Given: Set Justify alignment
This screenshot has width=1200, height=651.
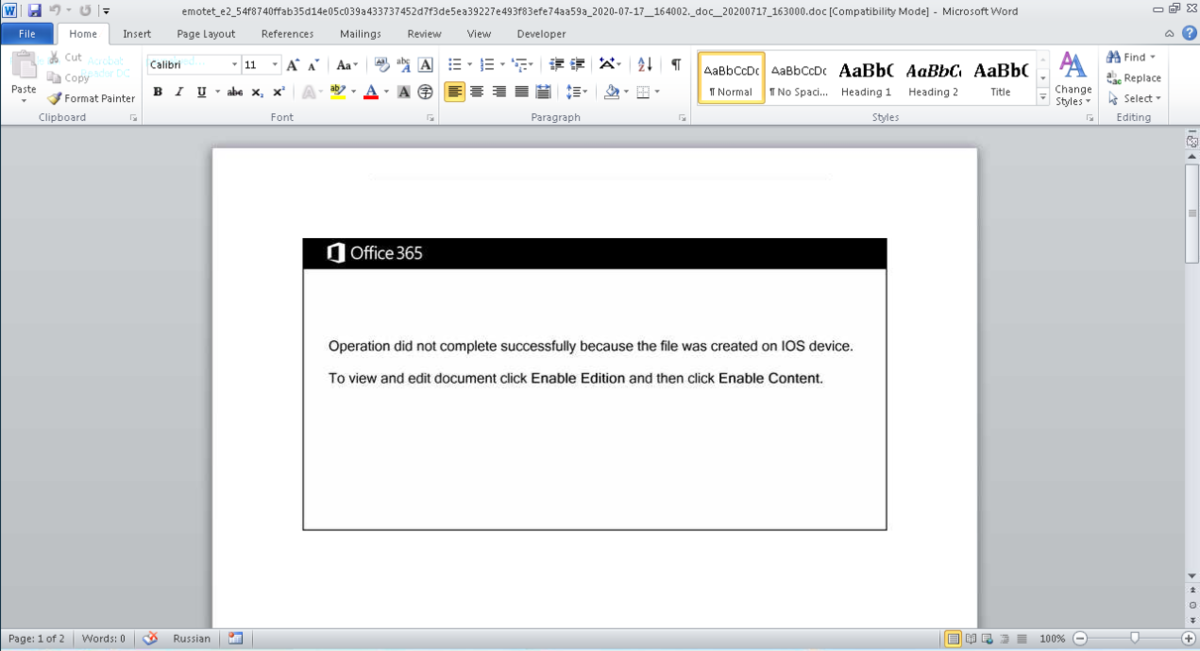Looking at the screenshot, I should (520, 92).
